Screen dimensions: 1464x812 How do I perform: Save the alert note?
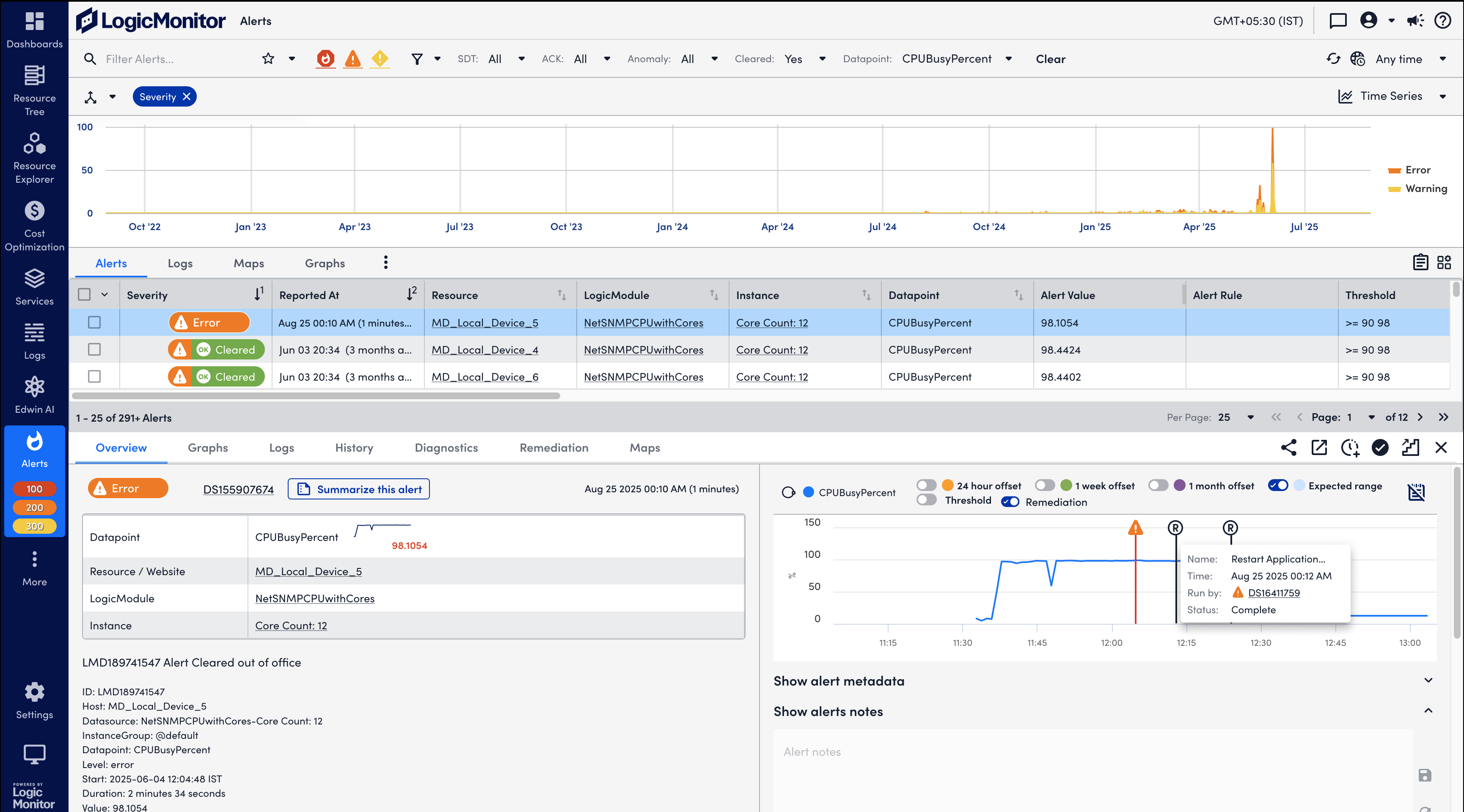[x=1425, y=776]
